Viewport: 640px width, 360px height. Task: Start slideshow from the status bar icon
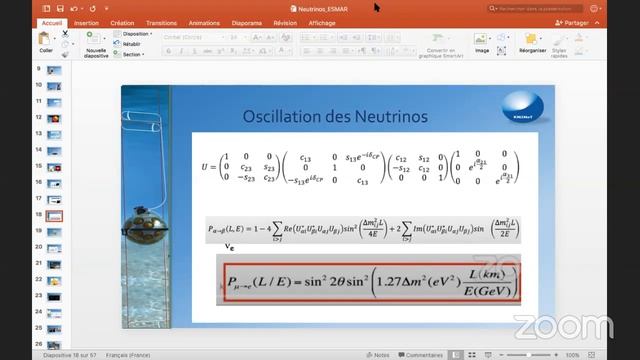pyautogui.click(x=488, y=355)
